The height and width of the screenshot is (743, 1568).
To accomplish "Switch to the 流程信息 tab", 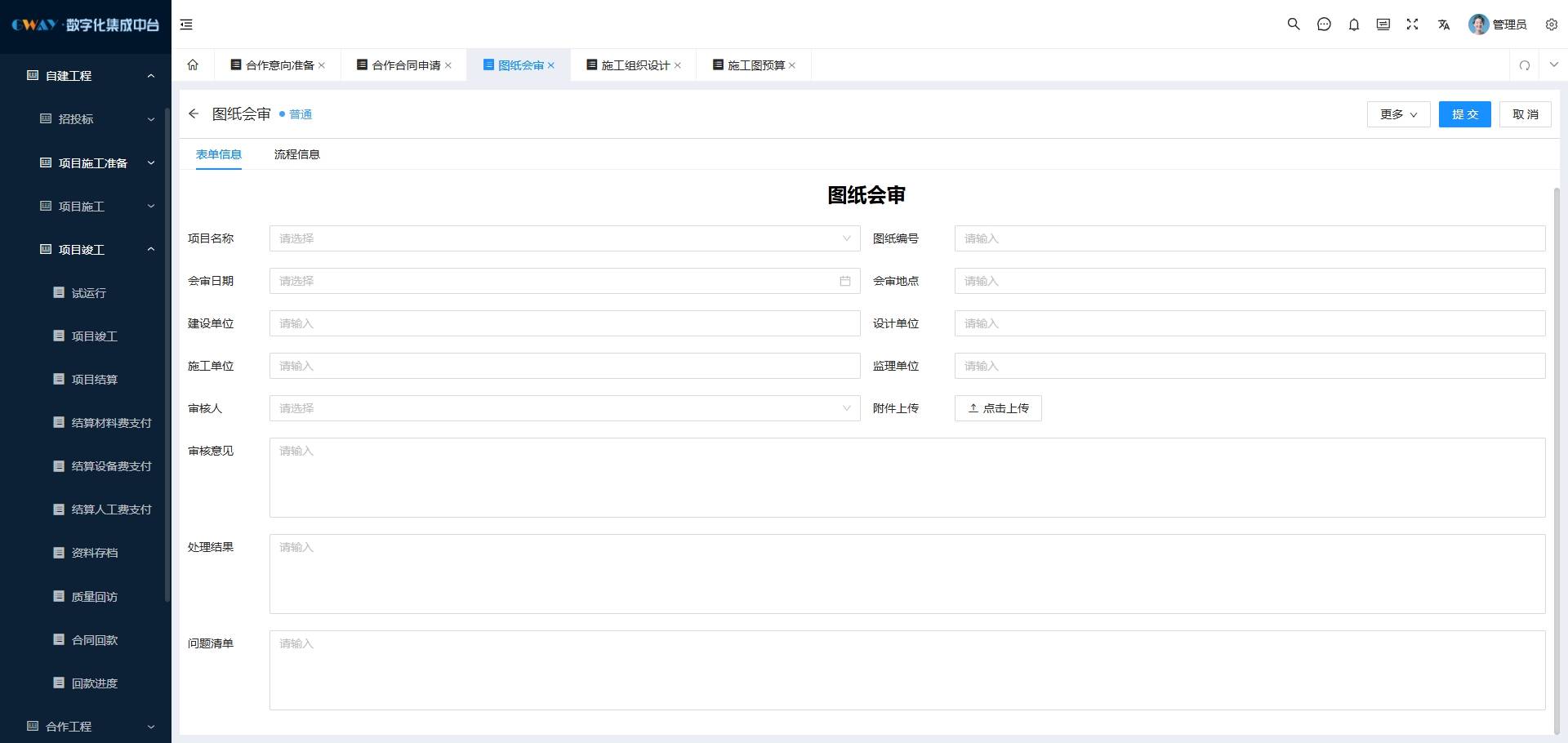I will (x=296, y=154).
